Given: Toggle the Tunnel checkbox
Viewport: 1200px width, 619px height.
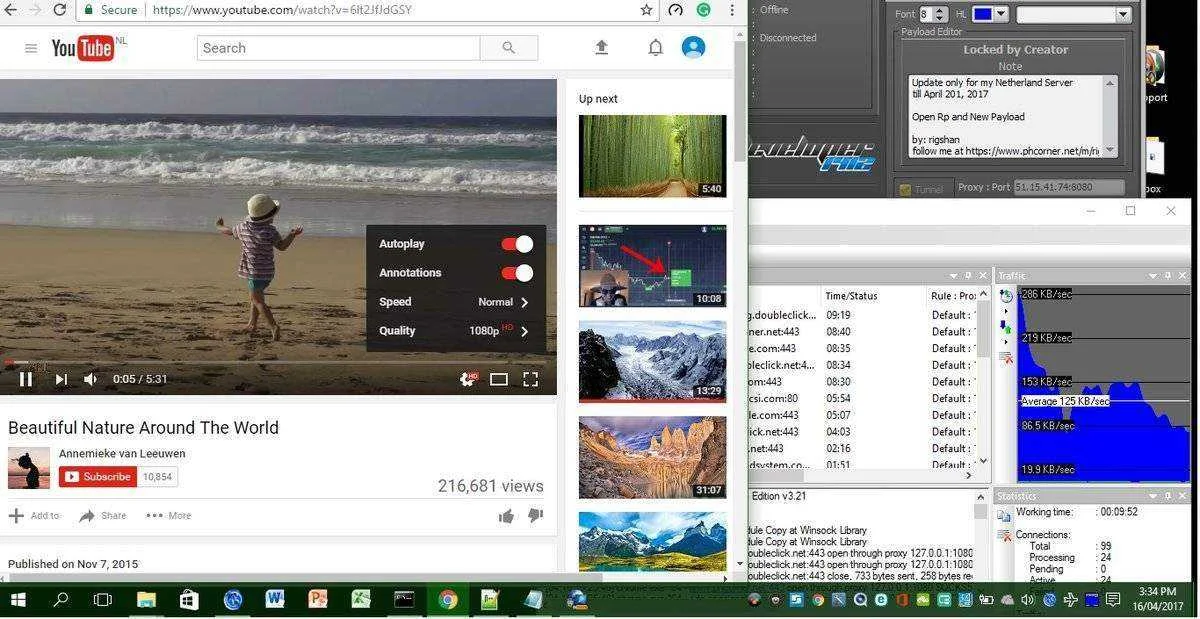Looking at the screenshot, I should click(x=904, y=189).
